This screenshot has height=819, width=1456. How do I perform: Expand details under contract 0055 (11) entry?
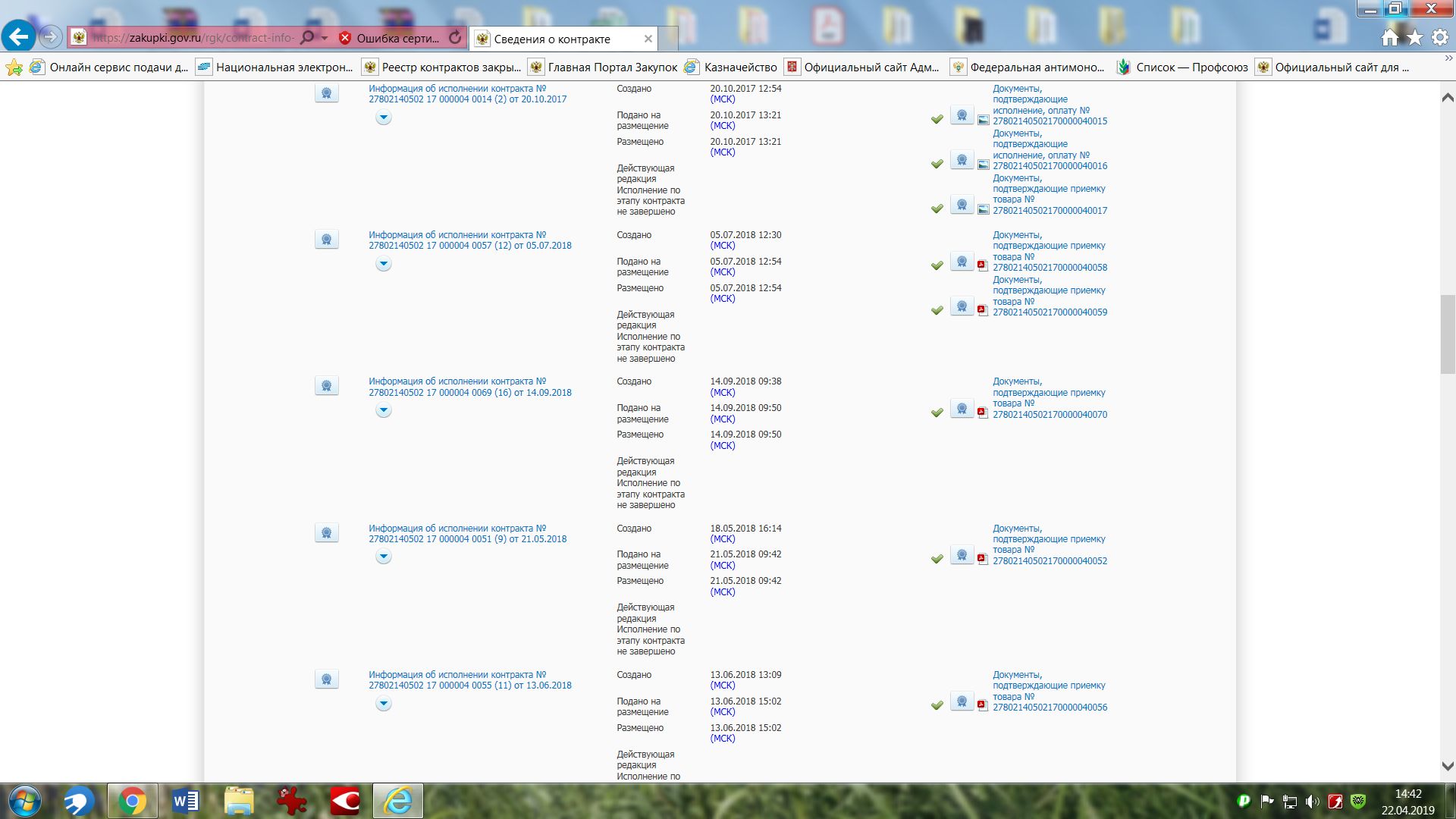384,704
